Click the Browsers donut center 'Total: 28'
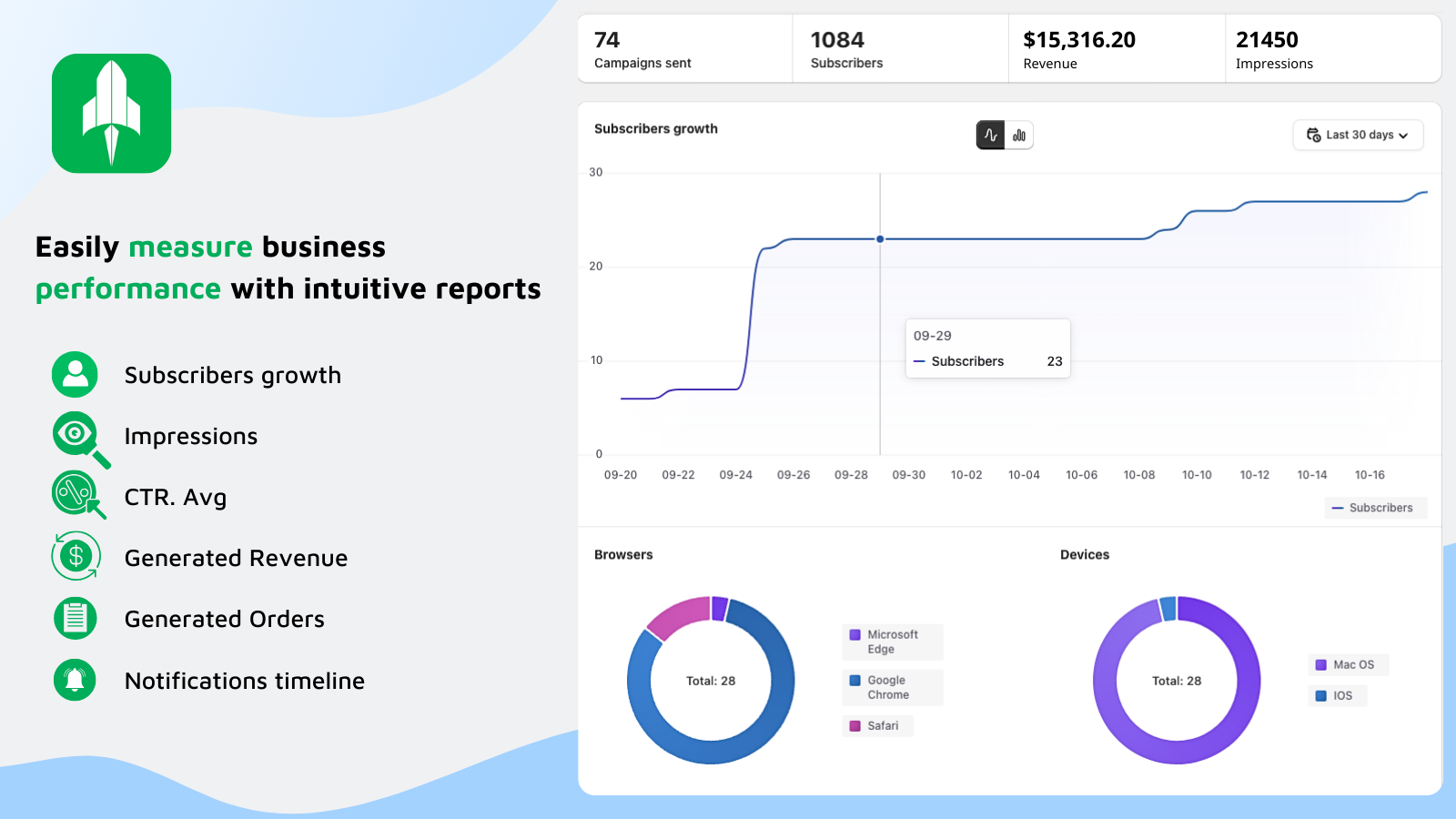 711,681
